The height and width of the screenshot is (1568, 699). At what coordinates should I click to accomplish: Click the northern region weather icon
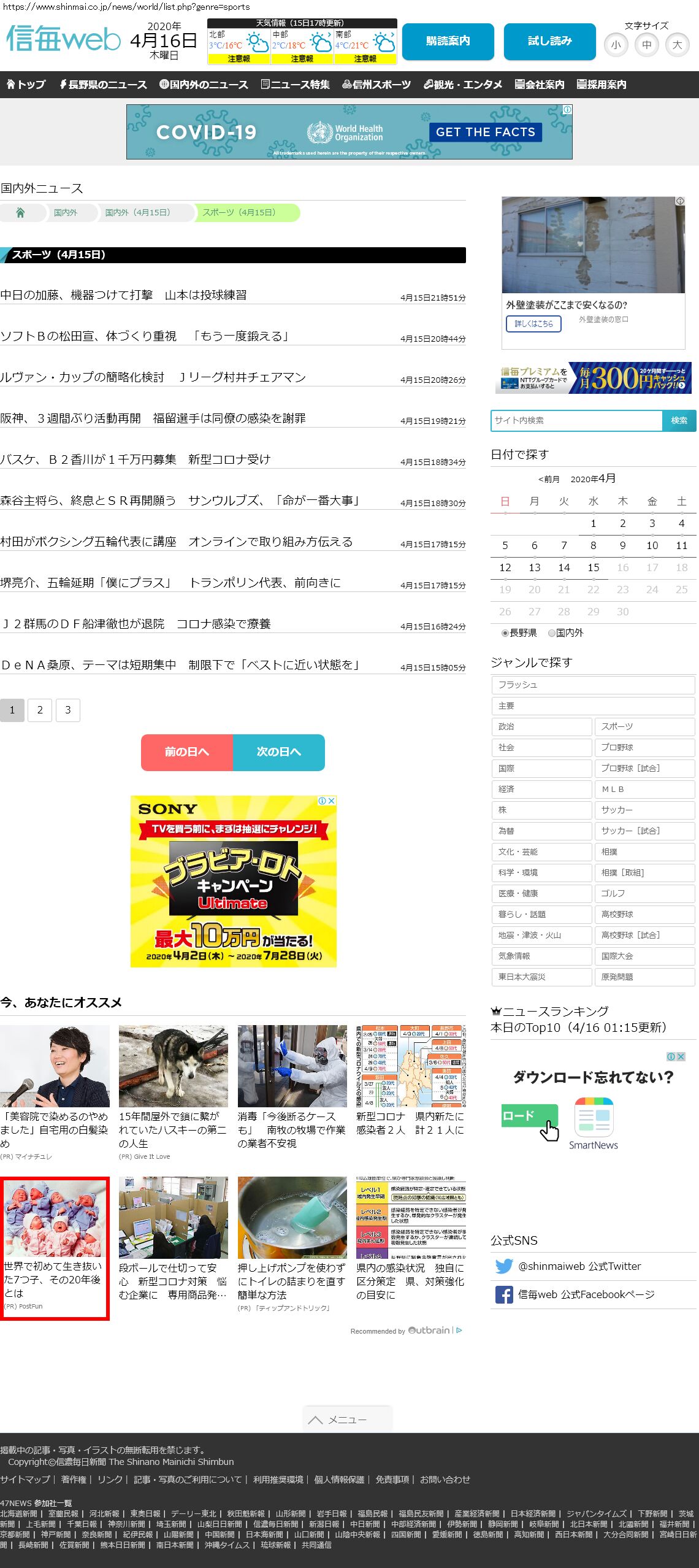[256, 43]
